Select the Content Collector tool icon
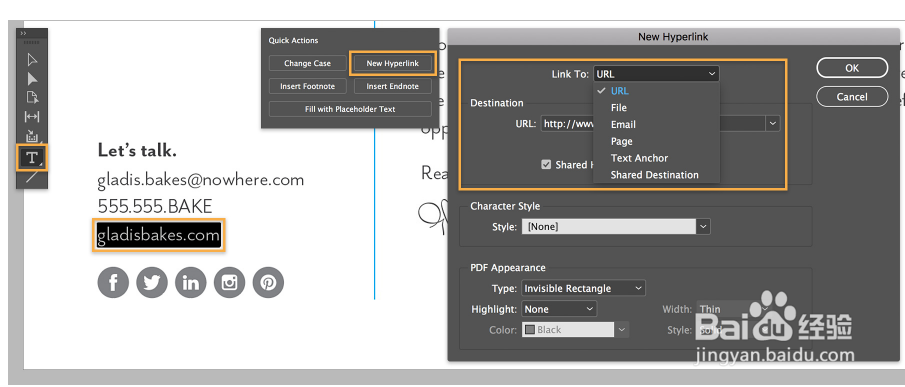This screenshot has width=905, height=387. tap(32, 136)
